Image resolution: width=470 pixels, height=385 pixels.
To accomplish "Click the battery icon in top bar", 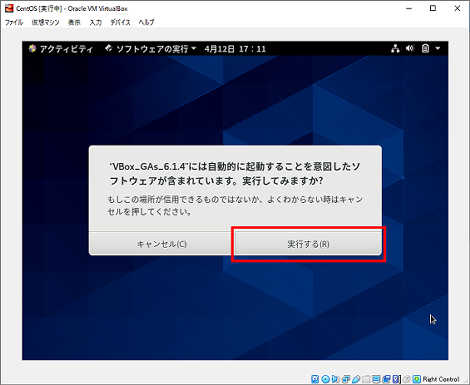I will coord(425,49).
